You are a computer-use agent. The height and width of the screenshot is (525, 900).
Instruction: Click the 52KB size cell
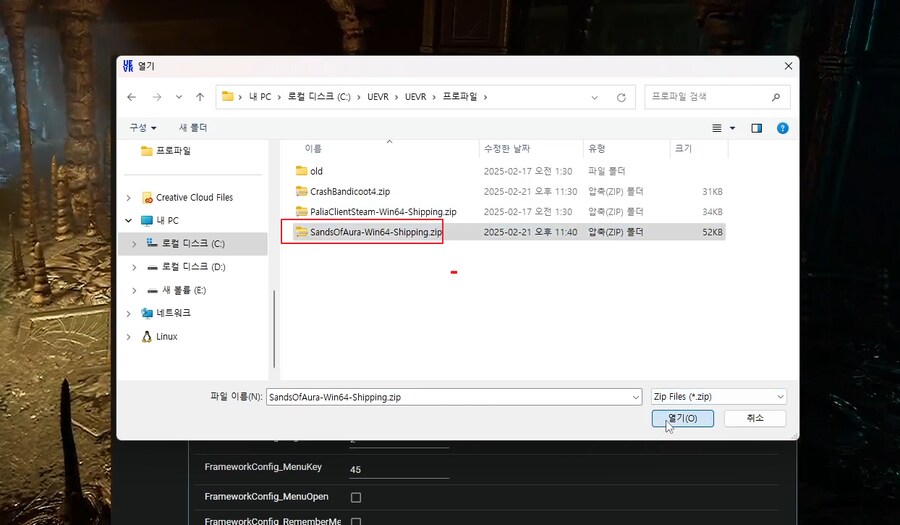pyautogui.click(x=712, y=232)
